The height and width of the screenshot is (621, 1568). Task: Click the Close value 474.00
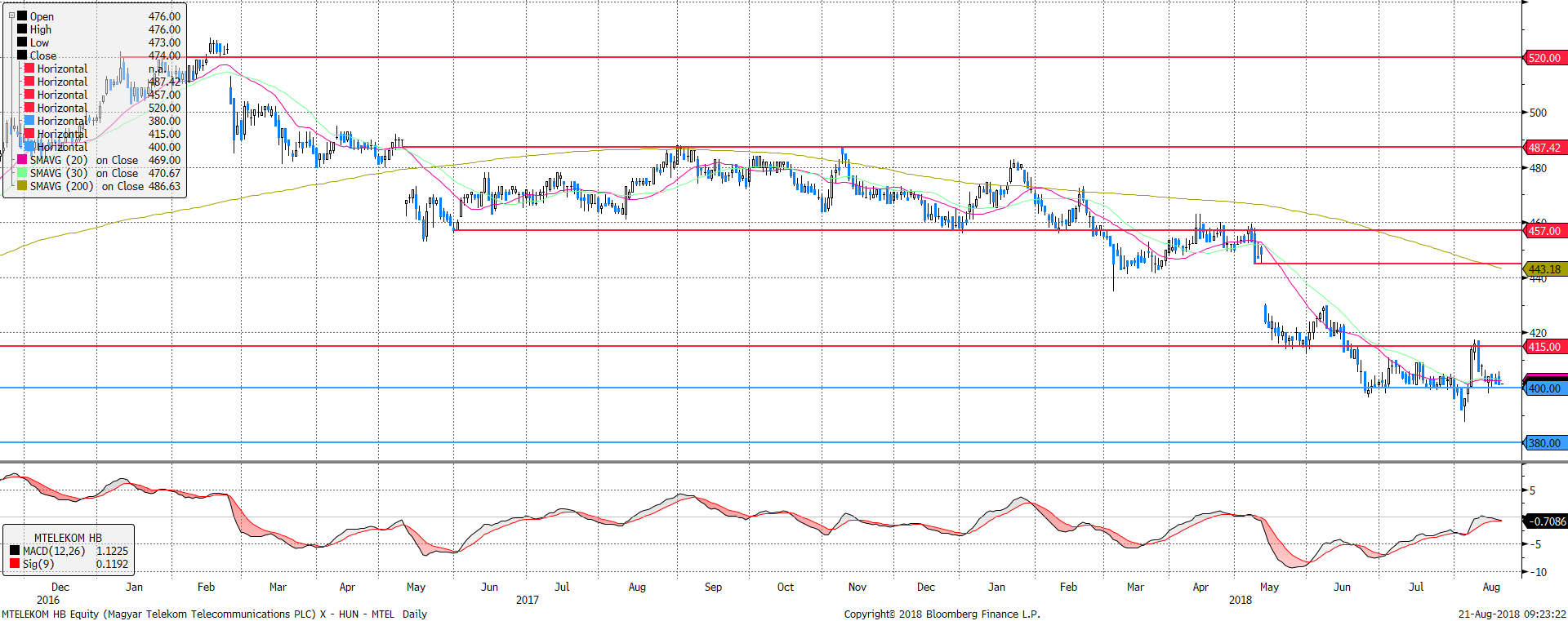(164, 55)
